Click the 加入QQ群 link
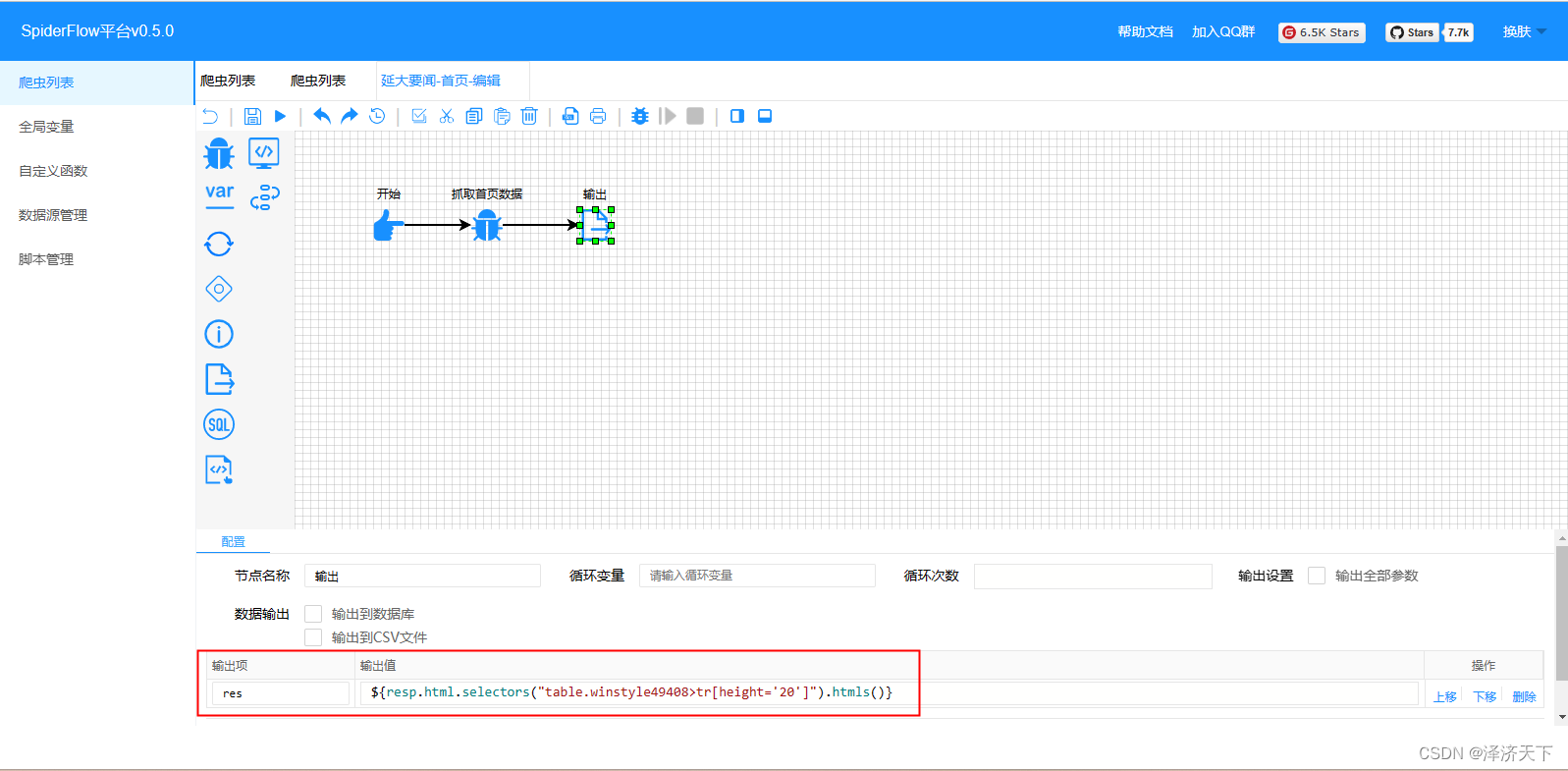The height and width of the screenshot is (771, 1568). point(1223,31)
